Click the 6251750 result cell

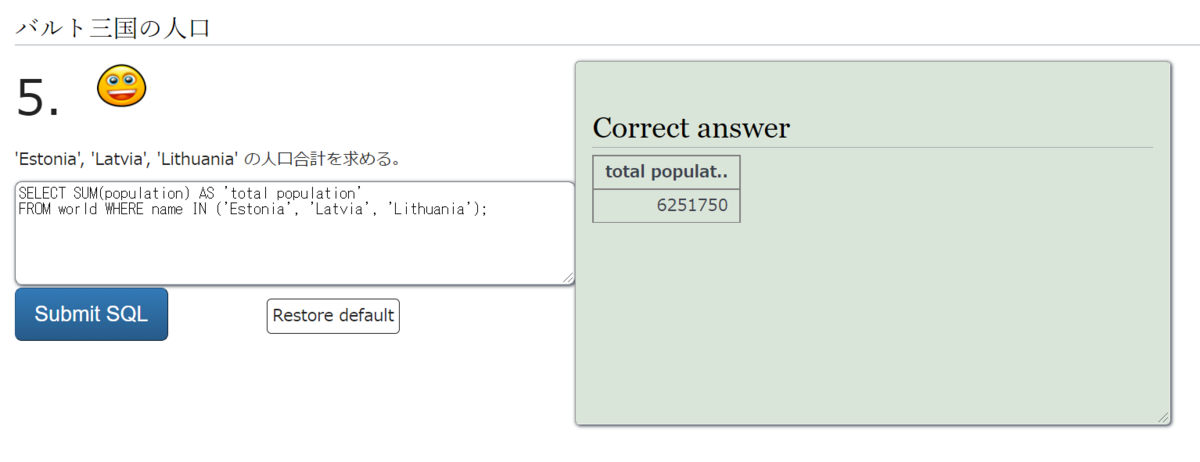[692, 206]
